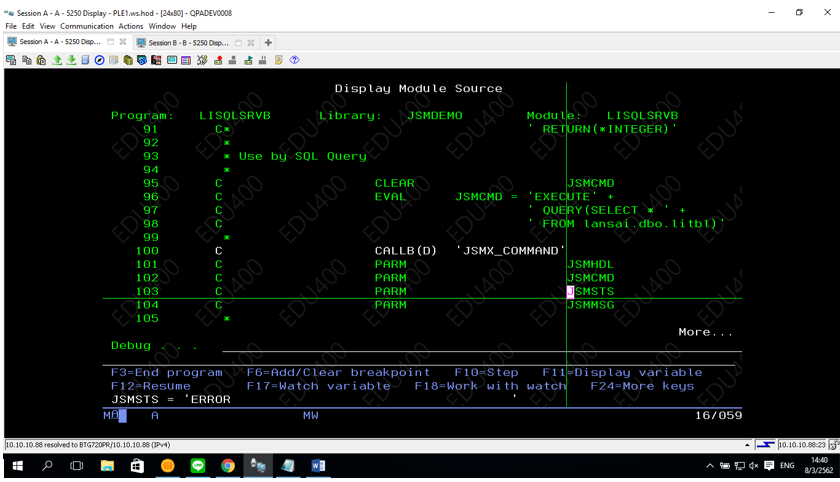Click the yellow notepad toolbar icon
This screenshot has height=482, width=840.
(x=279, y=60)
